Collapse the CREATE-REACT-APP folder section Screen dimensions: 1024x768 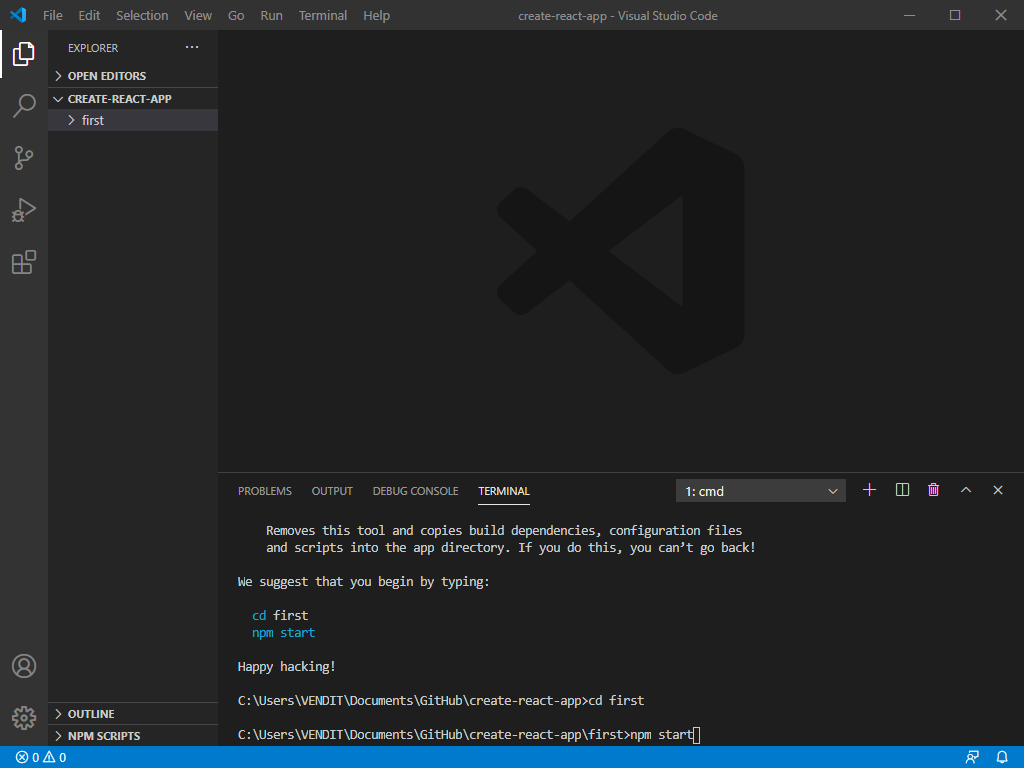133,99
